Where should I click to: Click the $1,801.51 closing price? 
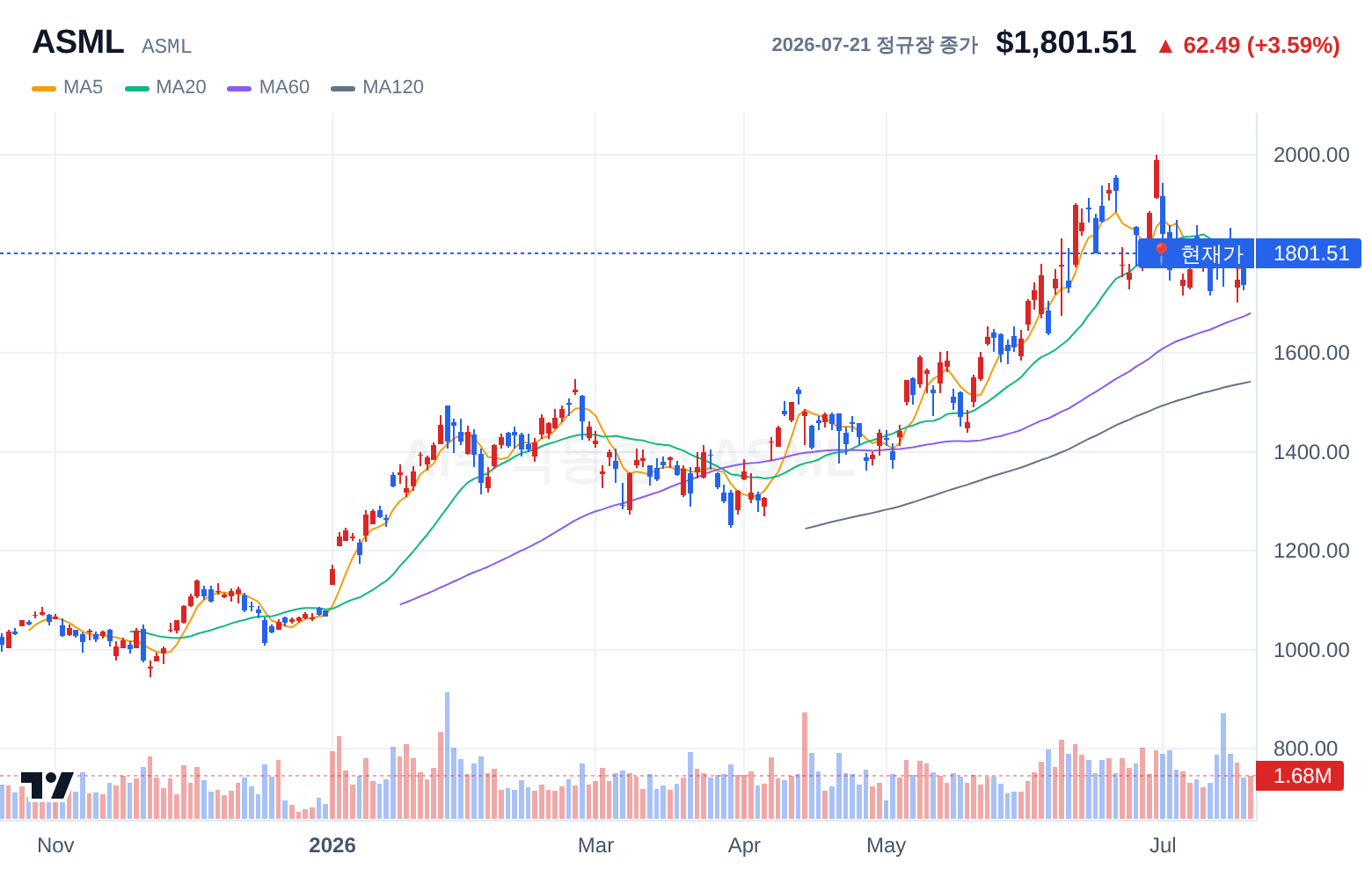point(1066,42)
